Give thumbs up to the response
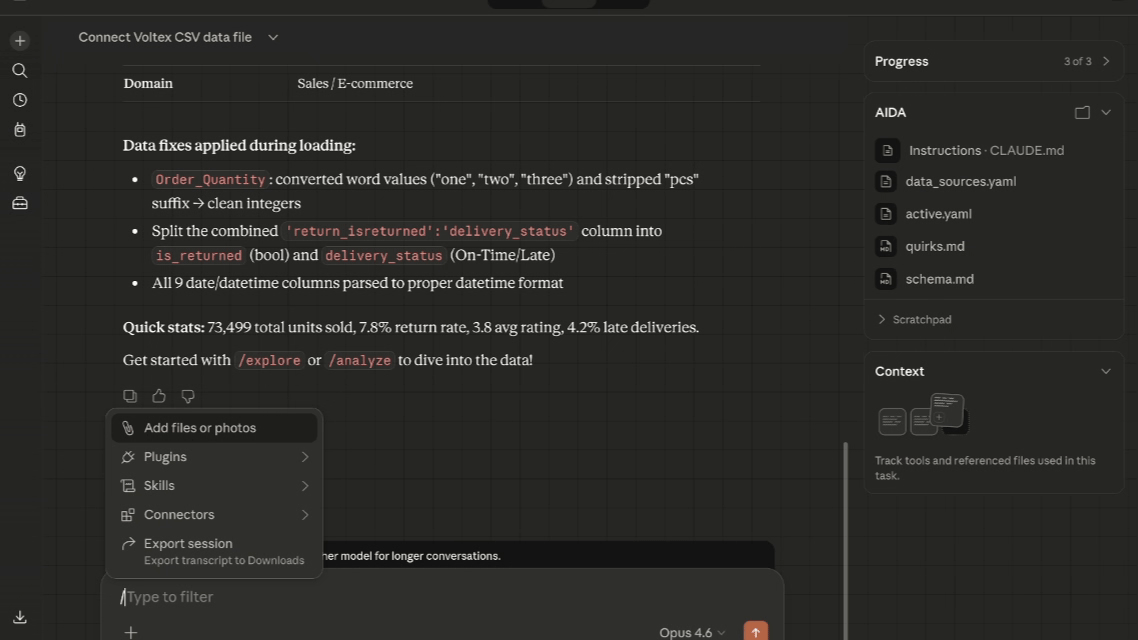Viewport: 1138px width, 640px height. tap(159, 396)
